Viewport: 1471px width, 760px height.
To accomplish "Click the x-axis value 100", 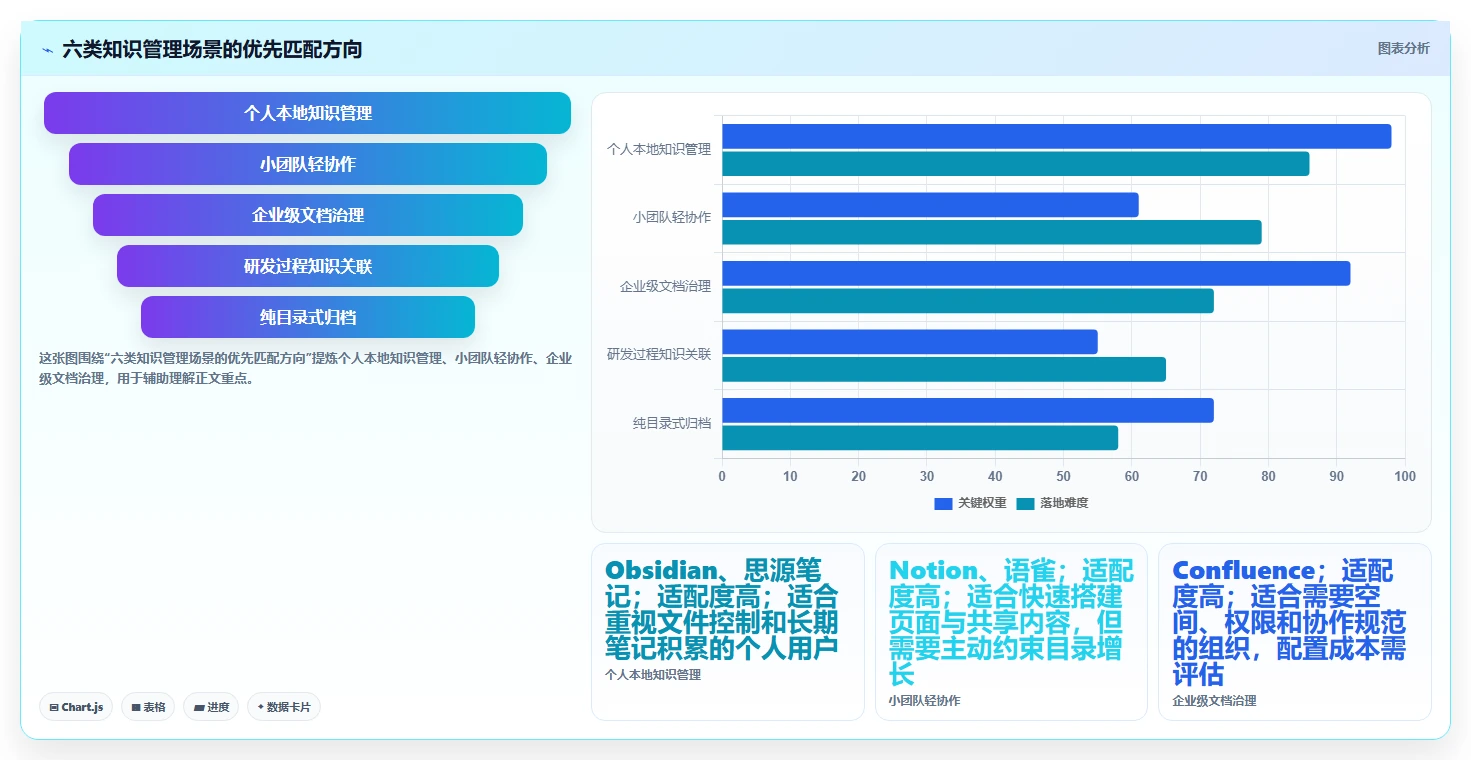I will click(1405, 476).
